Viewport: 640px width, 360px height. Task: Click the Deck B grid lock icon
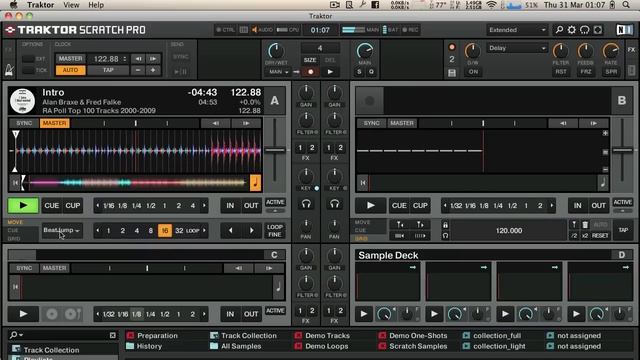tap(445, 225)
